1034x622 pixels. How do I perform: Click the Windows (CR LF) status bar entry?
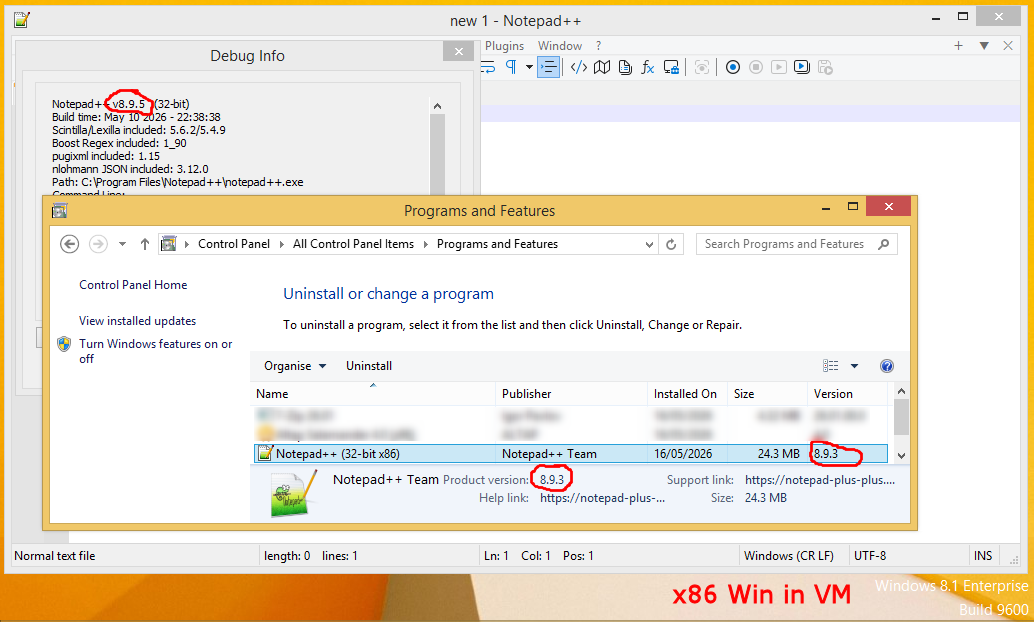(x=789, y=556)
